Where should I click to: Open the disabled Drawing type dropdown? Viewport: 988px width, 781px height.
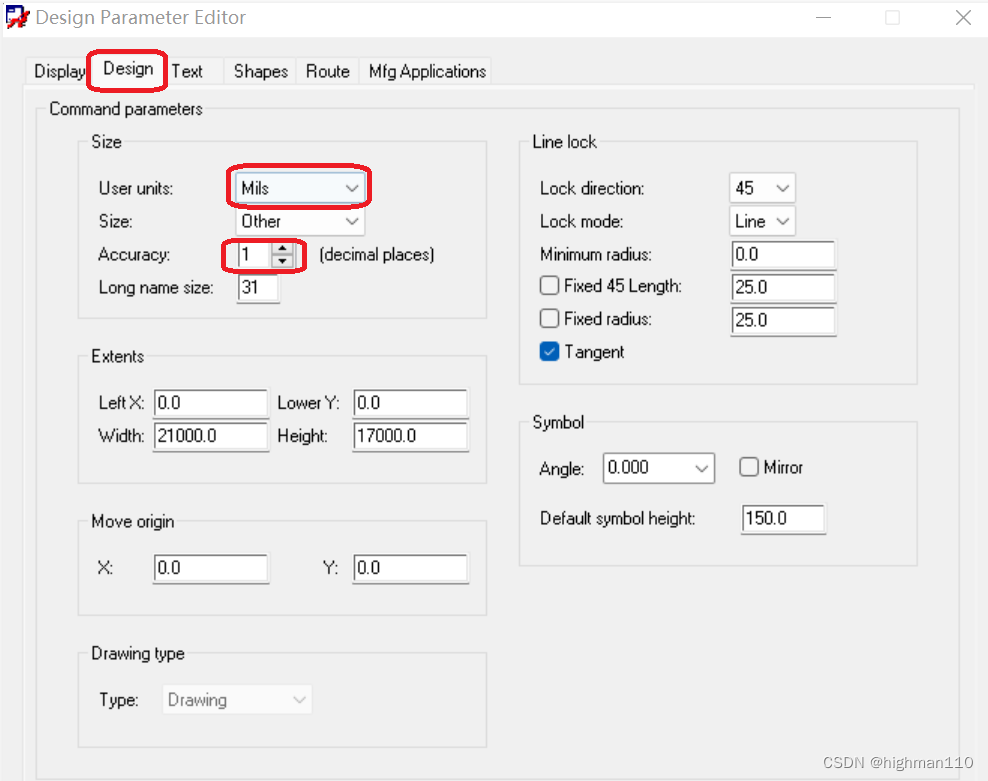237,700
